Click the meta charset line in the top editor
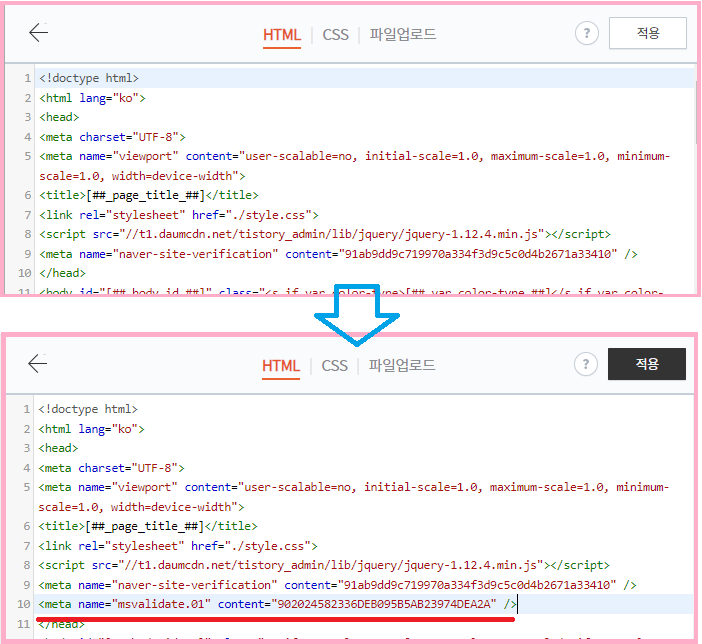 (x=112, y=137)
